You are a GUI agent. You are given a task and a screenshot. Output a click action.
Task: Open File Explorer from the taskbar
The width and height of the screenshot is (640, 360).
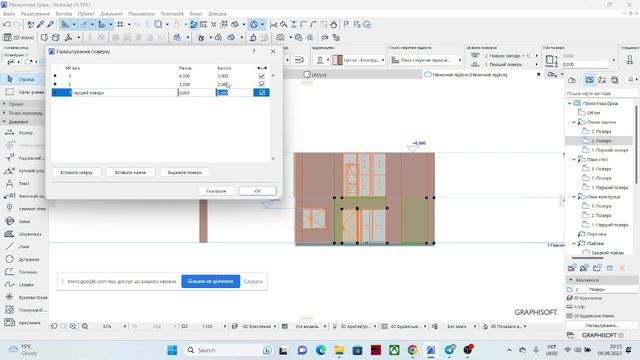coord(339,350)
